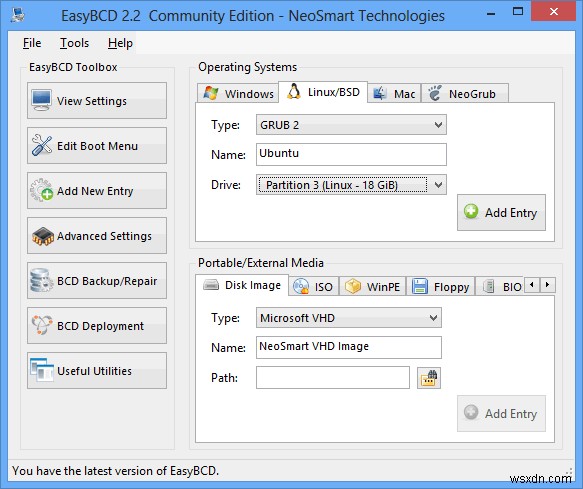The image size is (583, 489).
Task: Open Useful Utilities text label
Action: [94, 371]
